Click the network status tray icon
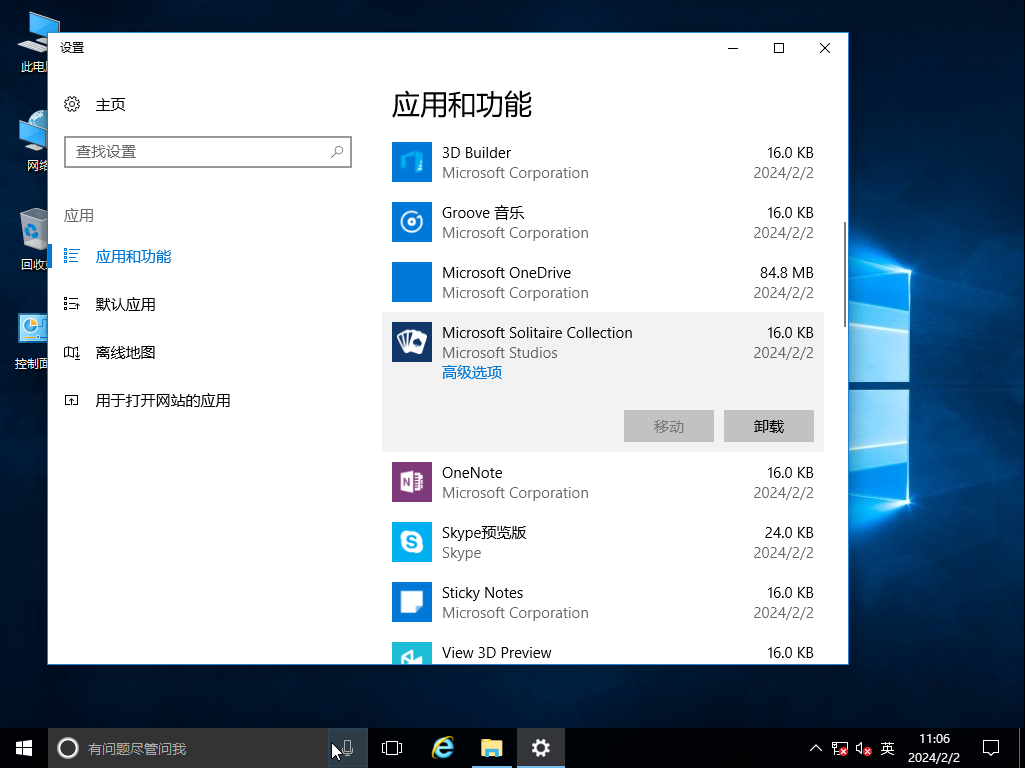Image resolution: width=1025 pixels, height=768 pixels. 840,748
